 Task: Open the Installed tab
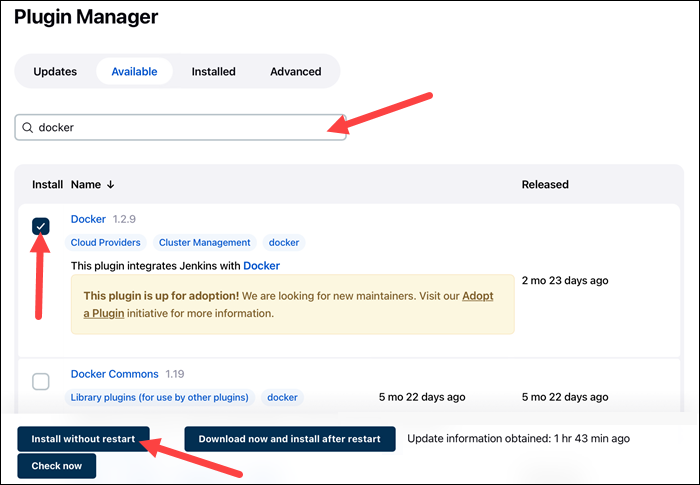(213, 71)
